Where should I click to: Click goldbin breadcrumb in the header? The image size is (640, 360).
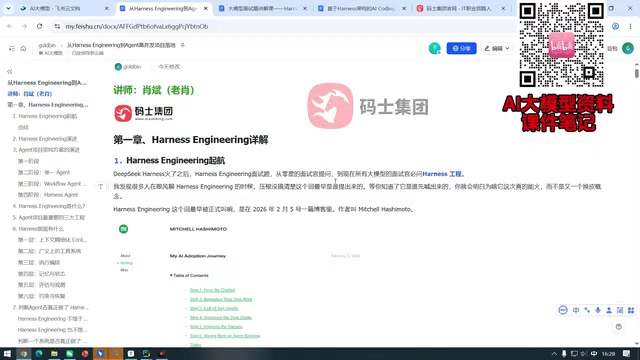[x=47, y=45]
